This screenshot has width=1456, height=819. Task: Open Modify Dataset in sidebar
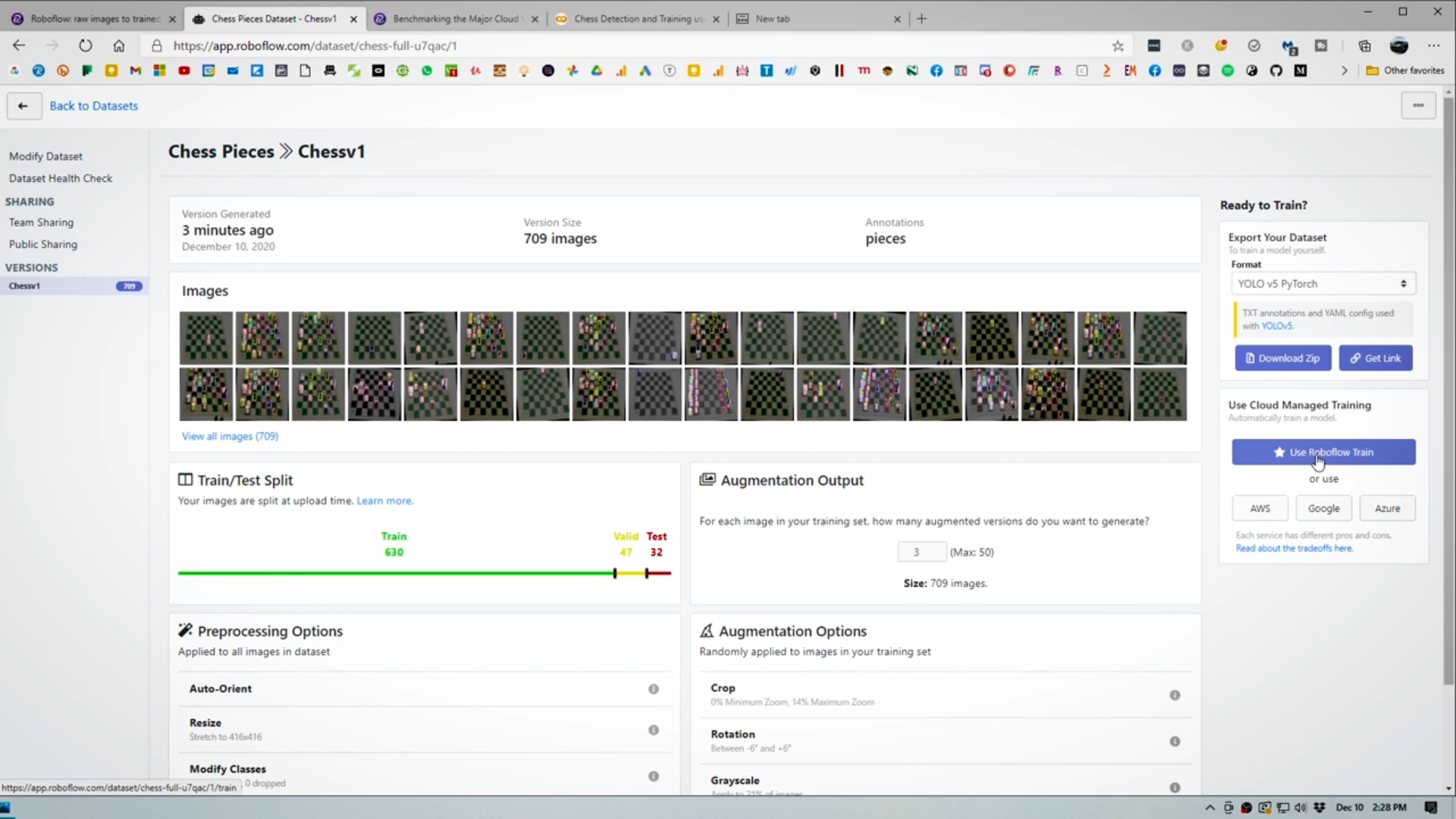45,156
